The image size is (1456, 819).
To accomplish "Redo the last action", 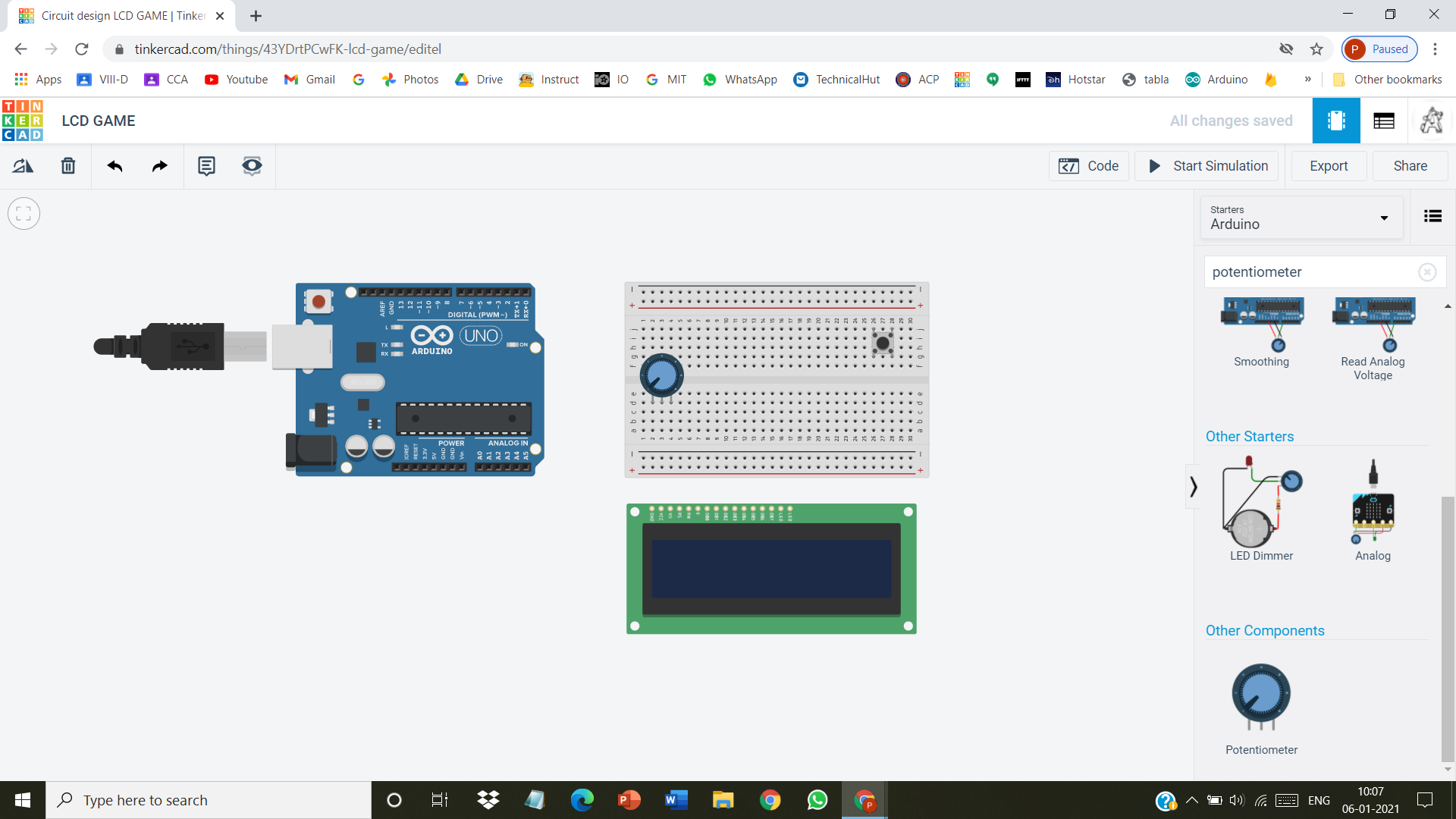I will [x=159, y=165].
